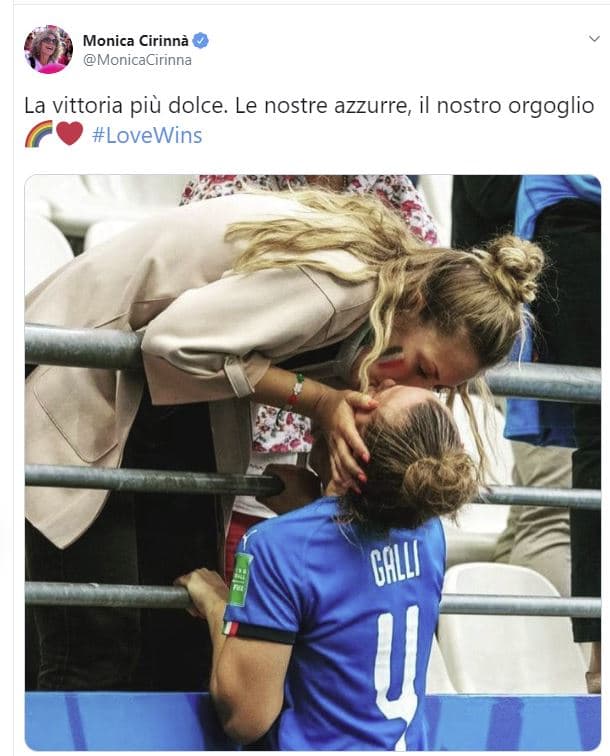
Task: Open the attached kiss photo
Action: [312, 462]
